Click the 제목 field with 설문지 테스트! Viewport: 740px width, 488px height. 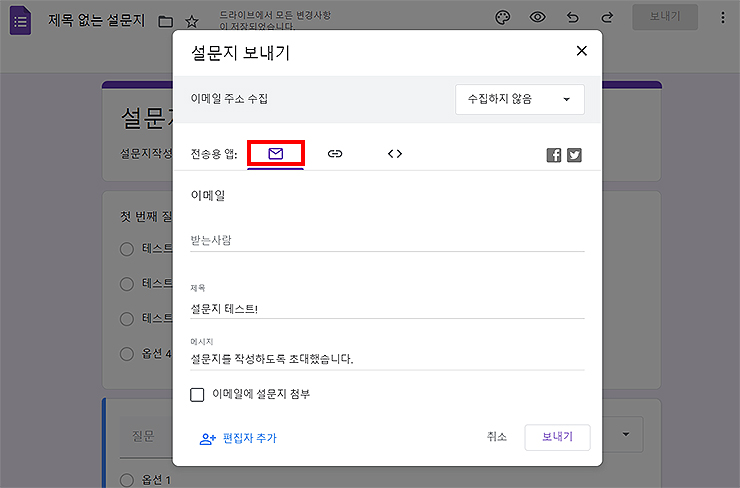coord(387,309)
